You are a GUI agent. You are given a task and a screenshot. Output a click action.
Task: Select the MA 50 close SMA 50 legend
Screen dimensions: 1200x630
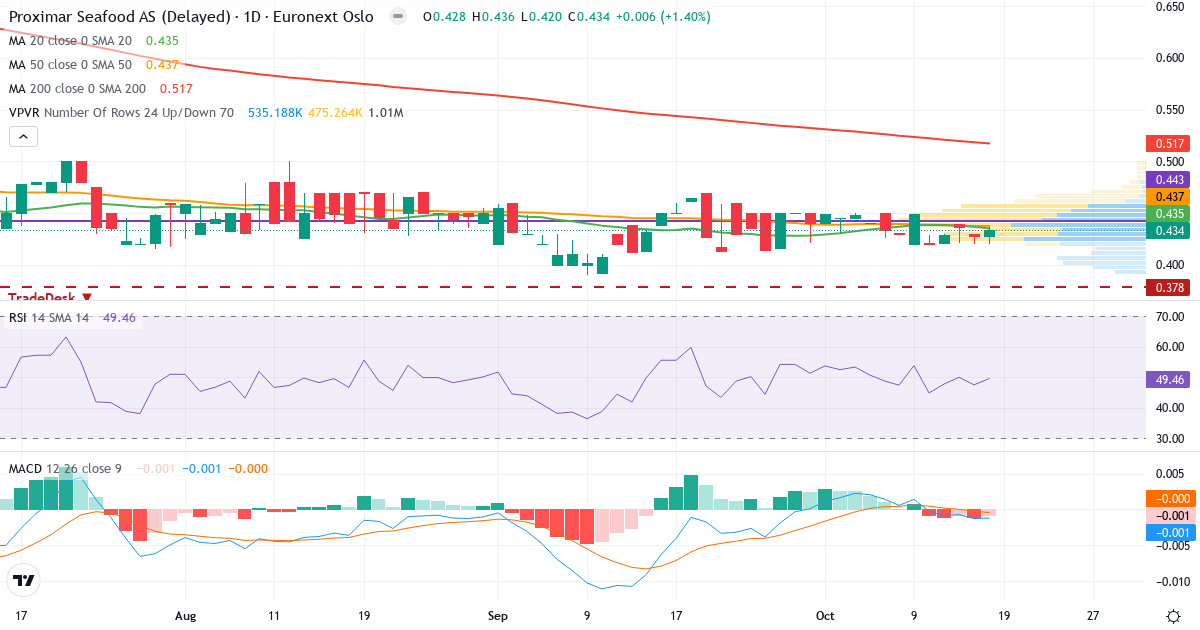70,64
